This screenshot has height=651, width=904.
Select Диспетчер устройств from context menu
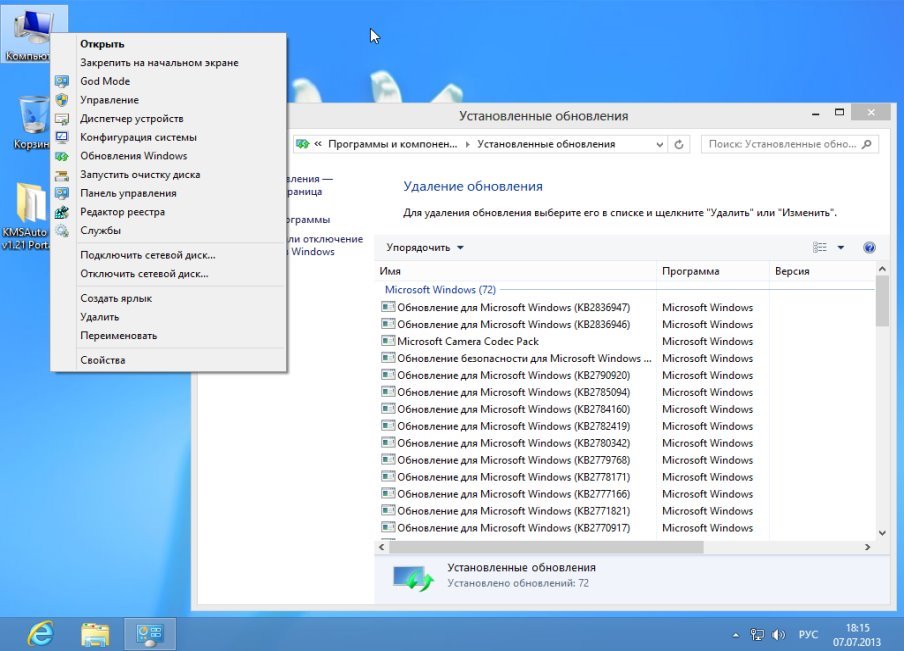[131, 119]
